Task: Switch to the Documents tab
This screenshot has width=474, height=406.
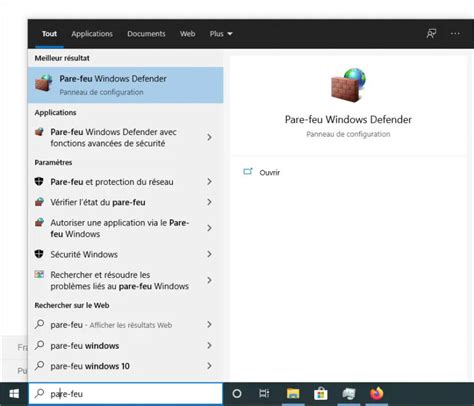Action: click(x=146, y=34)
